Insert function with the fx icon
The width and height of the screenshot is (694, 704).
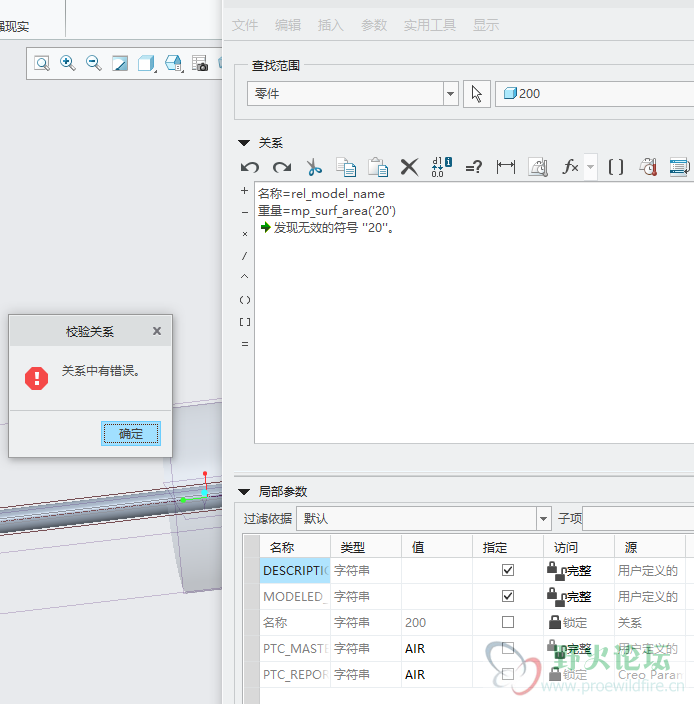click(x=570, y=167)
